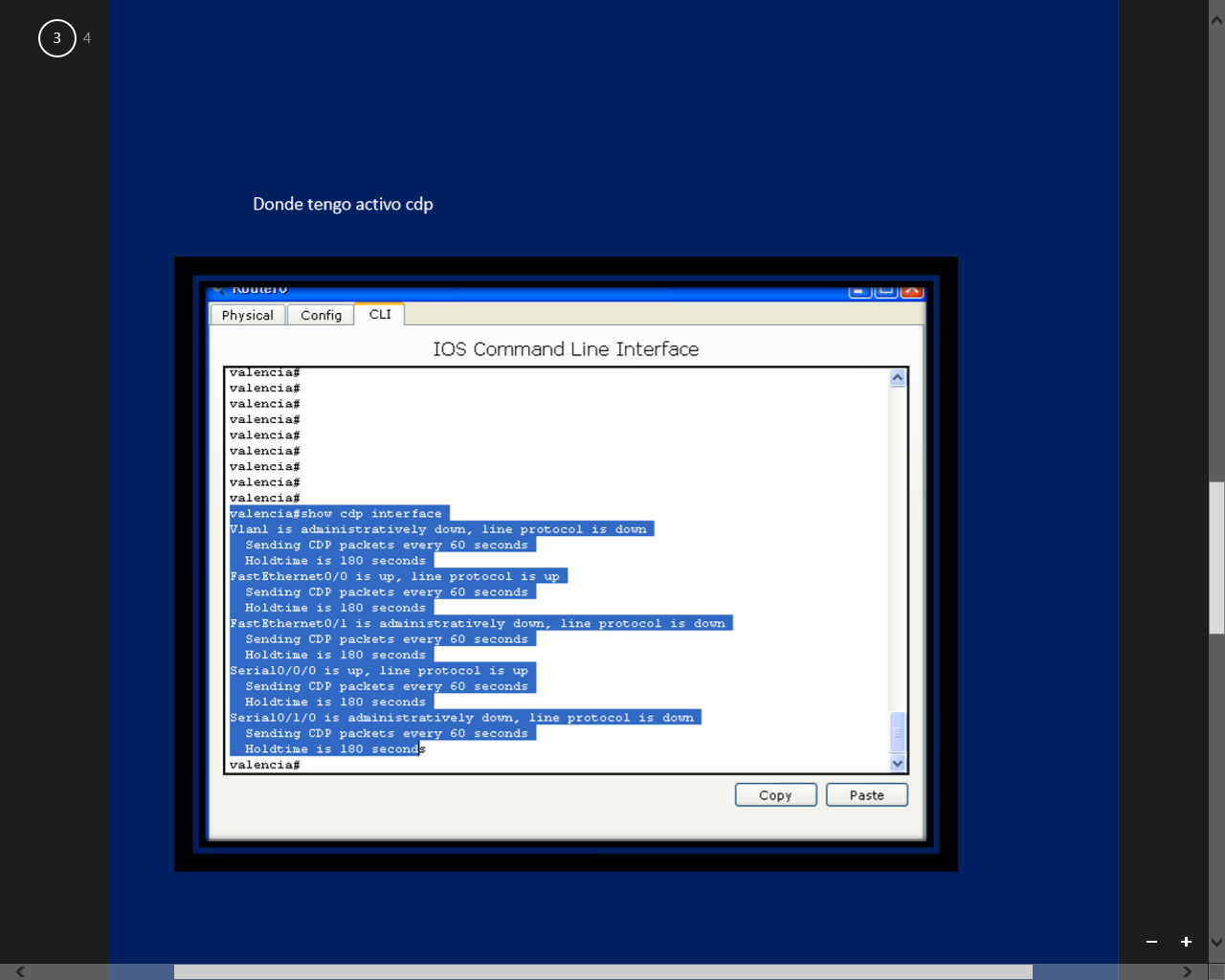Click the 'IOS Command Line Interface' title
The width and height of the screenshot is (1225, 980).
(x=566, y=349)
